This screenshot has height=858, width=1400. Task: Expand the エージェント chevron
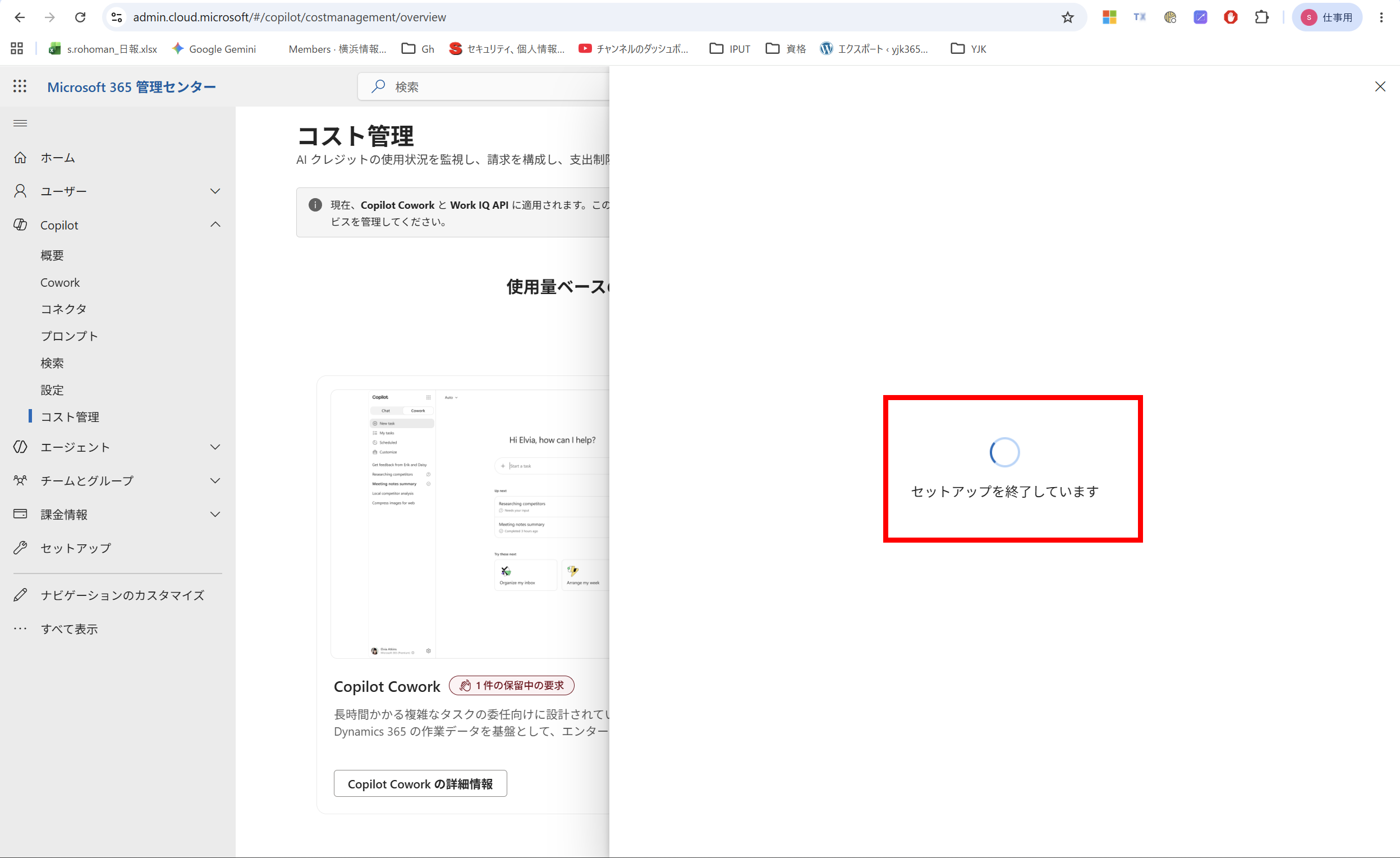(x=215, y=447)
